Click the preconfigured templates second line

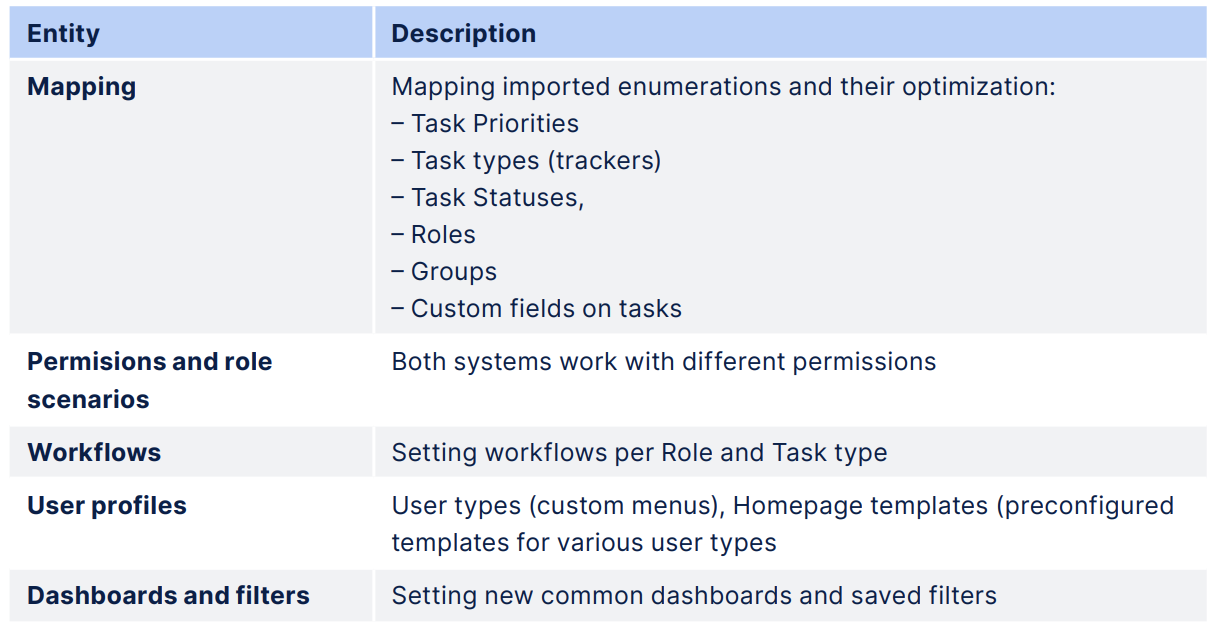click(x=583, y=543)
